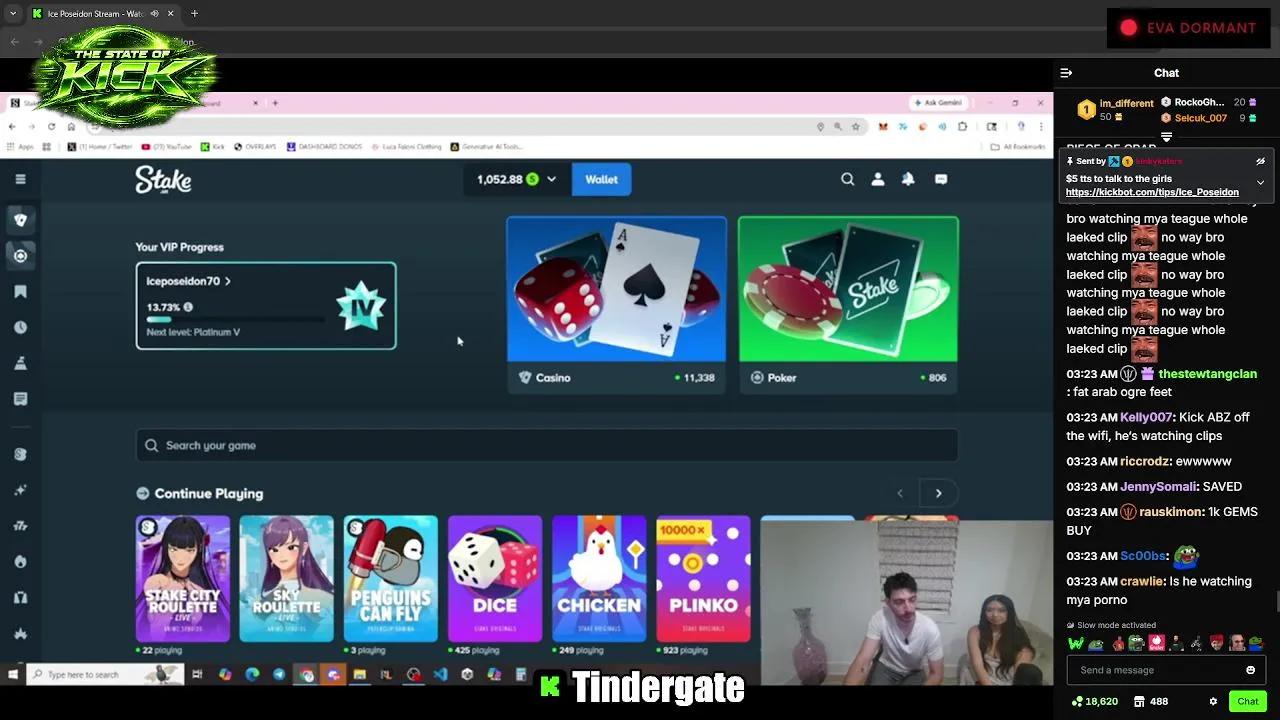Open the balance currency dropdown
Viewport: 1280px width, 720px height.
[x=551, y=179]
